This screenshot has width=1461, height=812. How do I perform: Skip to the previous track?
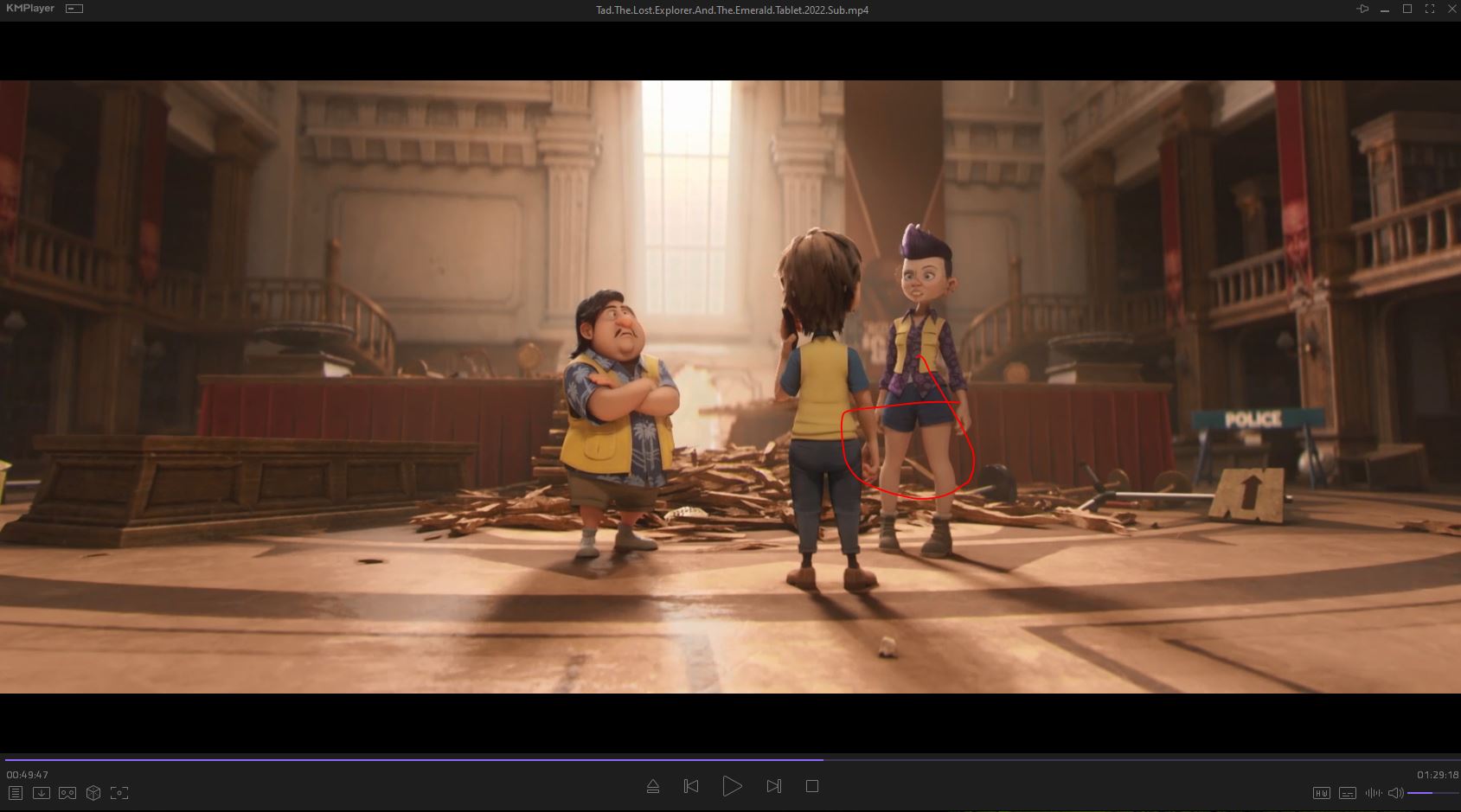[x=691, y=786]
